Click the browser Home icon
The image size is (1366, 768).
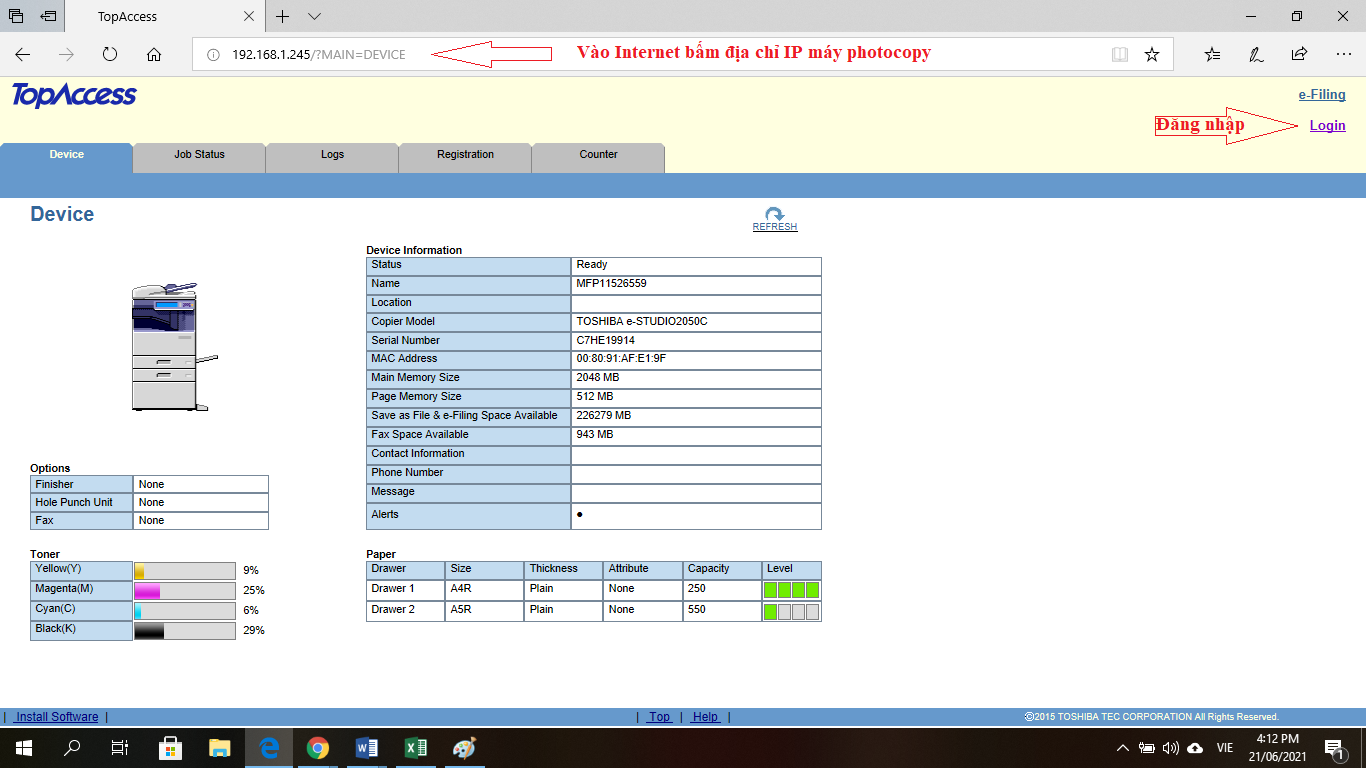154,54
